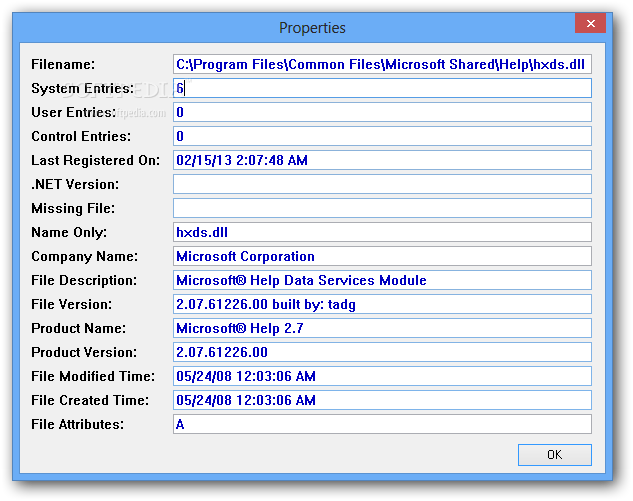Click the "File Description:" label
The width and height of the screenshot is (633, 501).
(84, 281)
